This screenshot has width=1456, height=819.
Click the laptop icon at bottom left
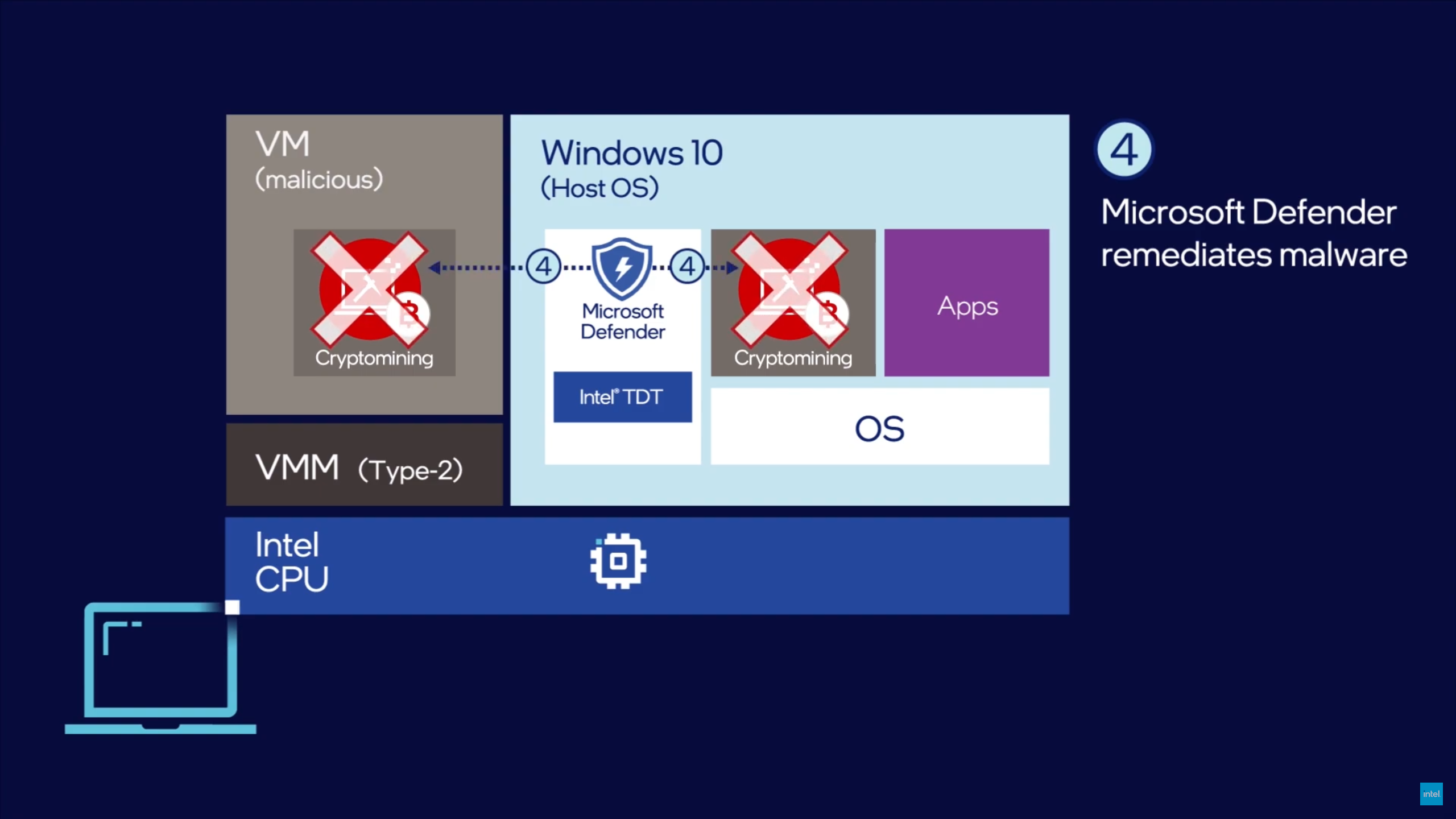(x=160, y=668)
